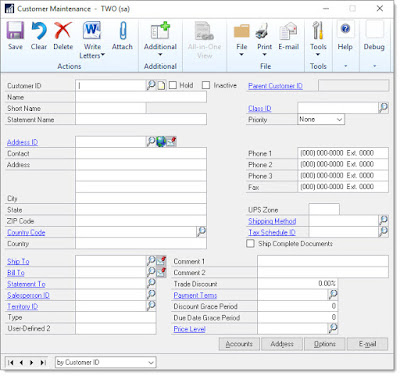The image size is (400, 376).
Task: Expand the Write Letters dropdown
Action: point(92,41)
